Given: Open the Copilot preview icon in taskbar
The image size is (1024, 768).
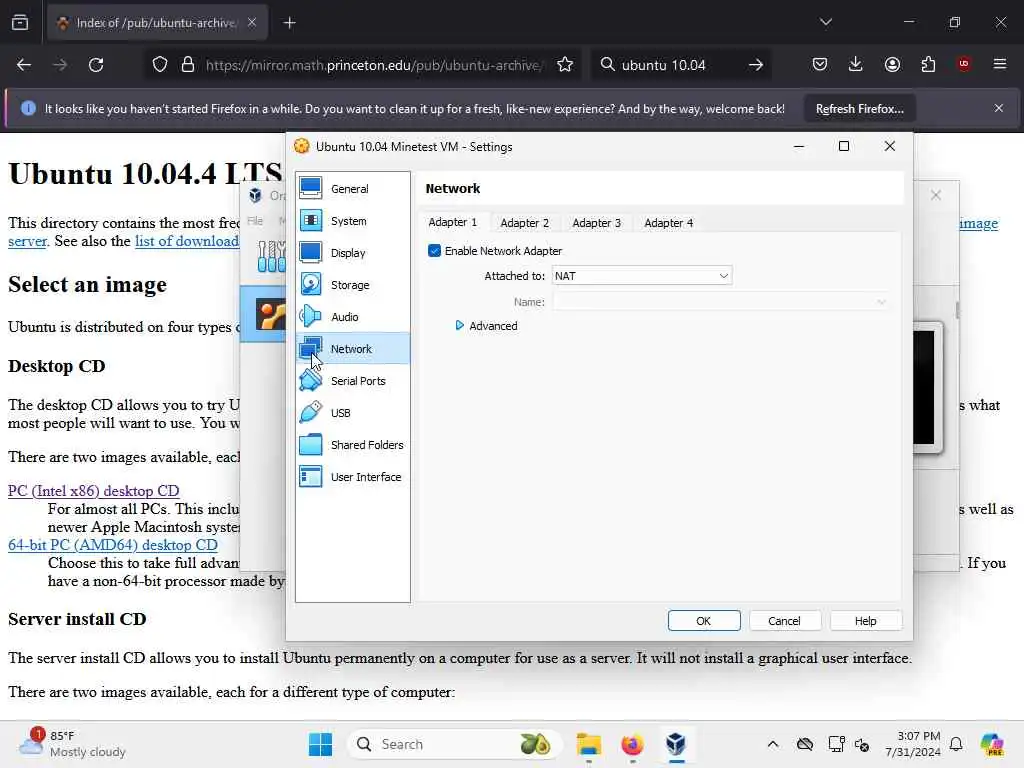Looking at the screenshot, I should coord(992,744).
